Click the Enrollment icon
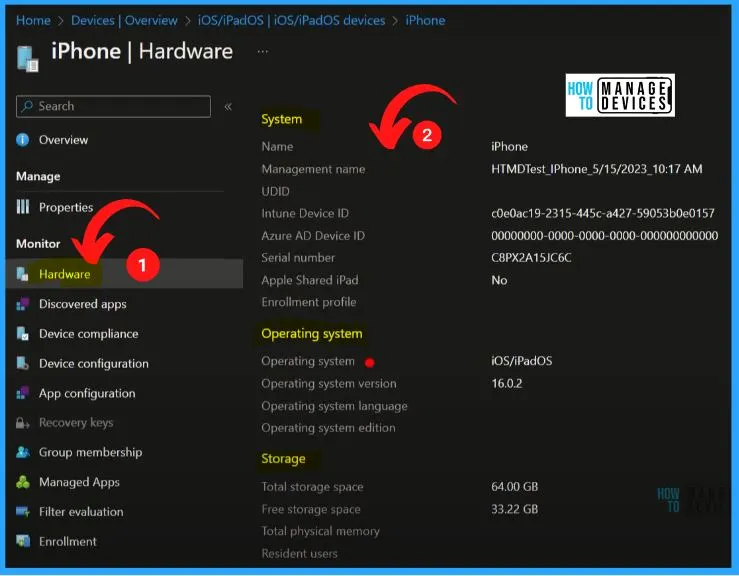 point(22,542)
